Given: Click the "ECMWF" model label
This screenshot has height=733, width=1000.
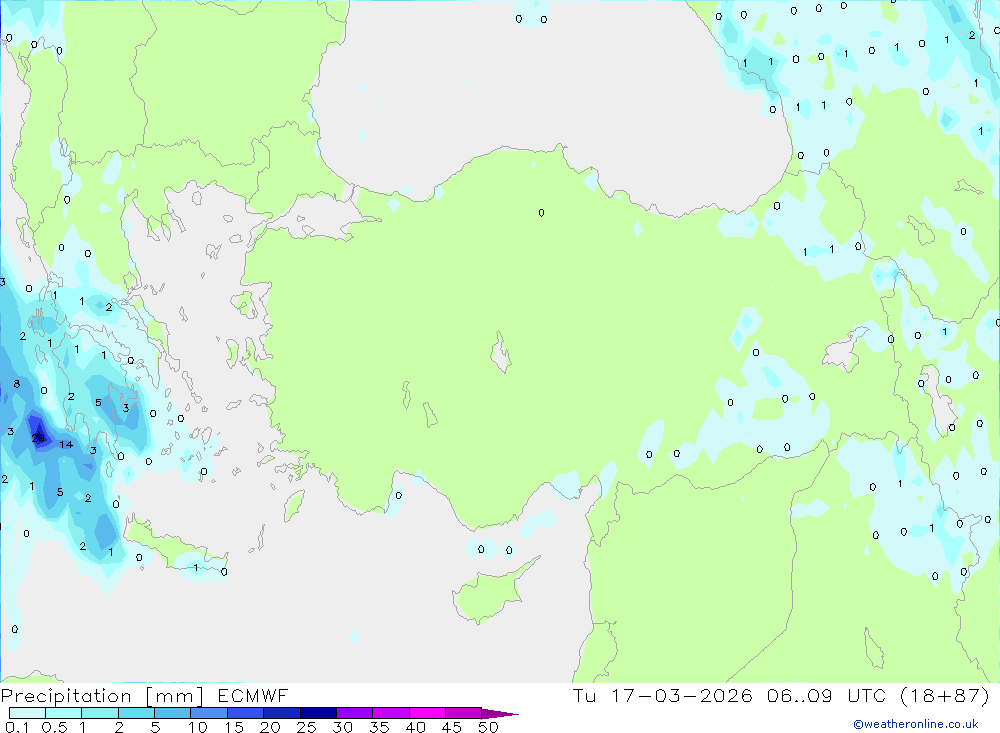Looking at the screenshot, I should 253,695.
